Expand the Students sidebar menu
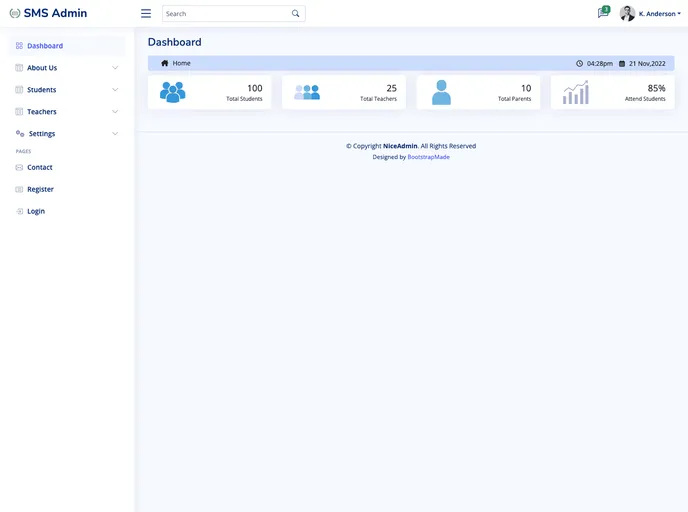Viewport: 688px width, 512px height. point(42,90)
